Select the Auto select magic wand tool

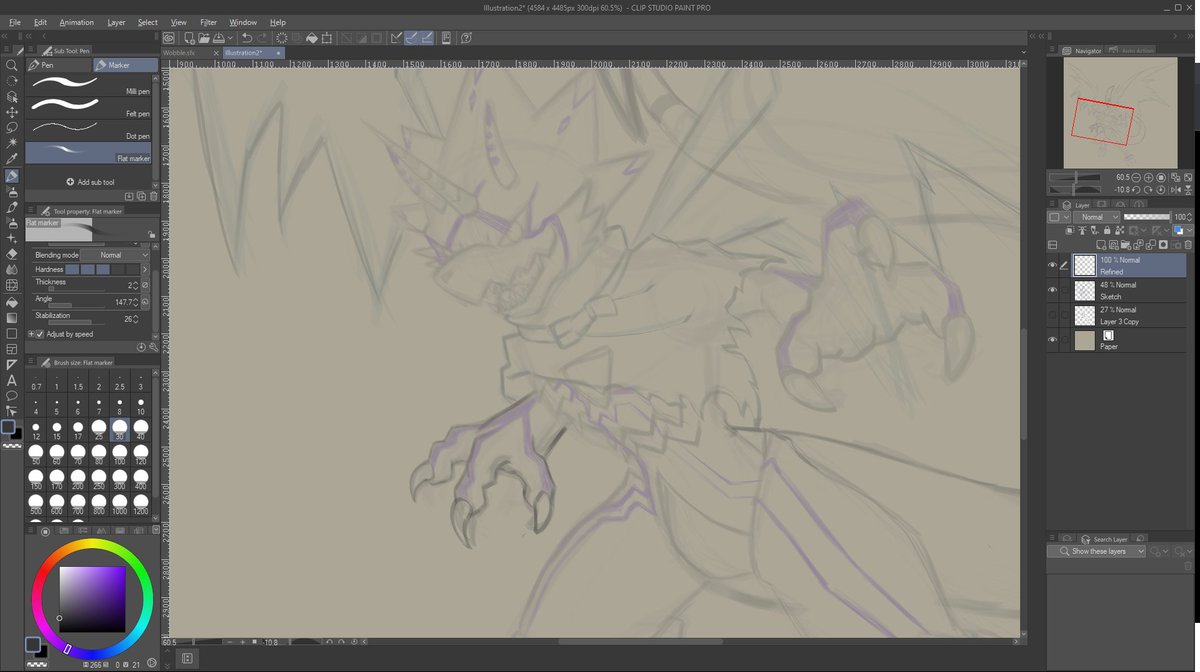pos(12,144)
